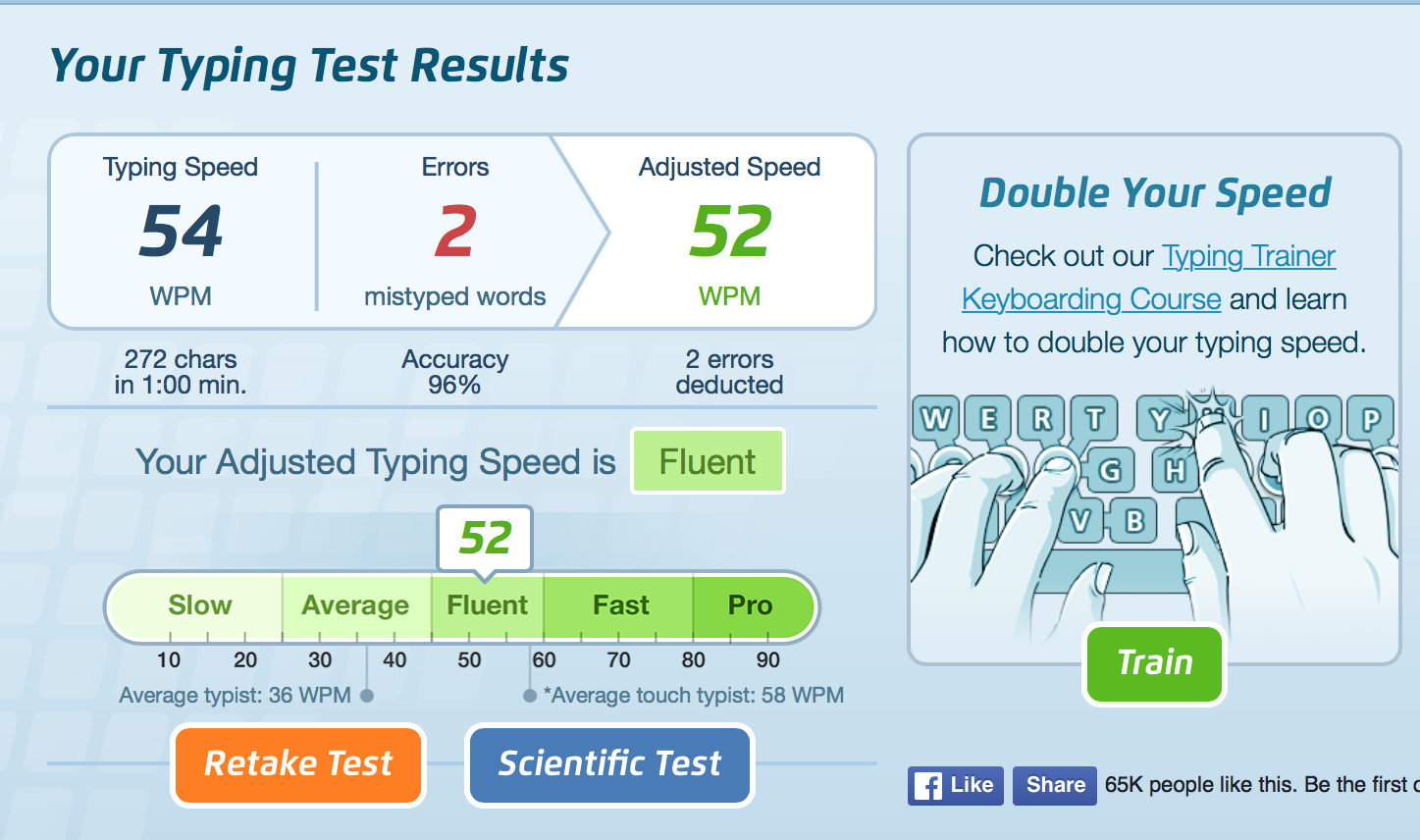Screen dimensions: 1420x840
Task: Click the green Fluent rating badge
Action: coord(708,461)
